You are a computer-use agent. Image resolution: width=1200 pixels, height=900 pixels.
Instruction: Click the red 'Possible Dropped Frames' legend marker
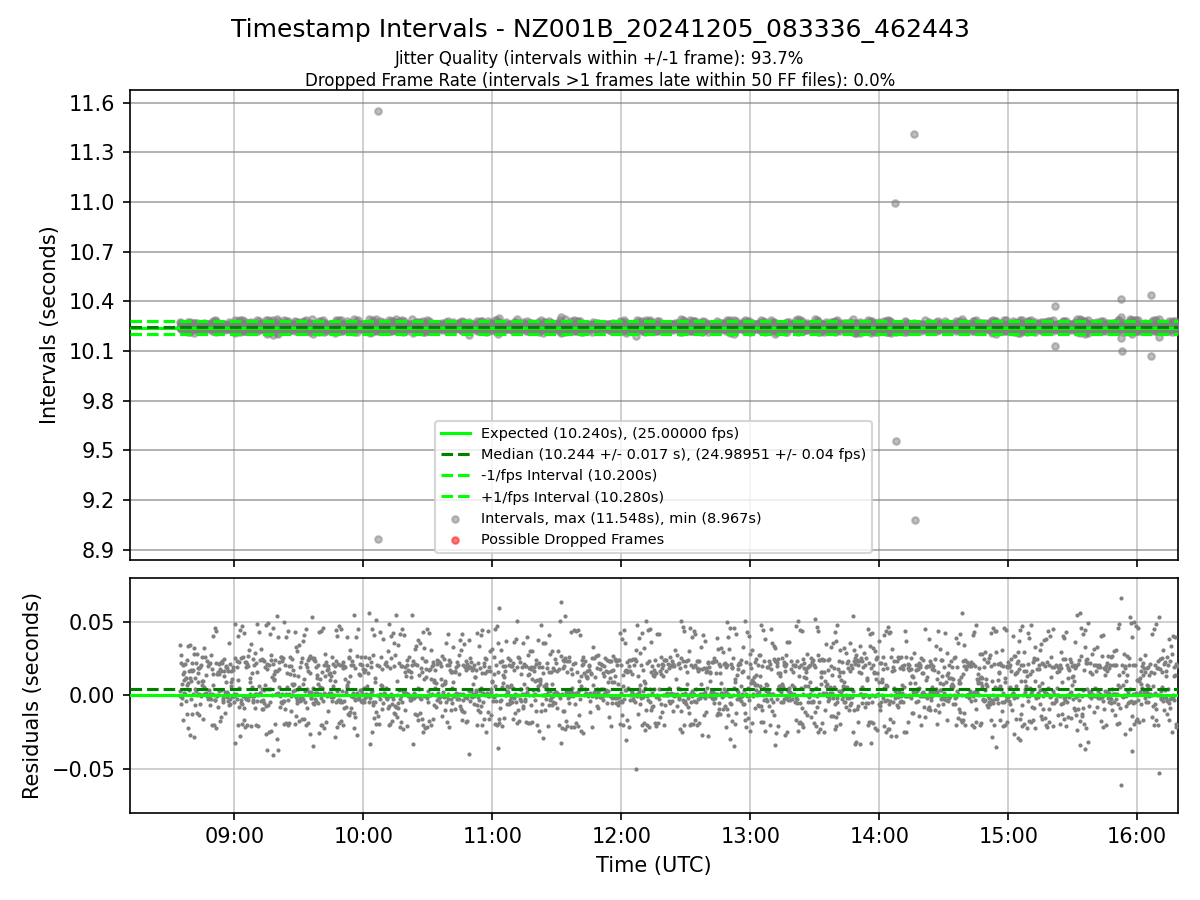455,540
